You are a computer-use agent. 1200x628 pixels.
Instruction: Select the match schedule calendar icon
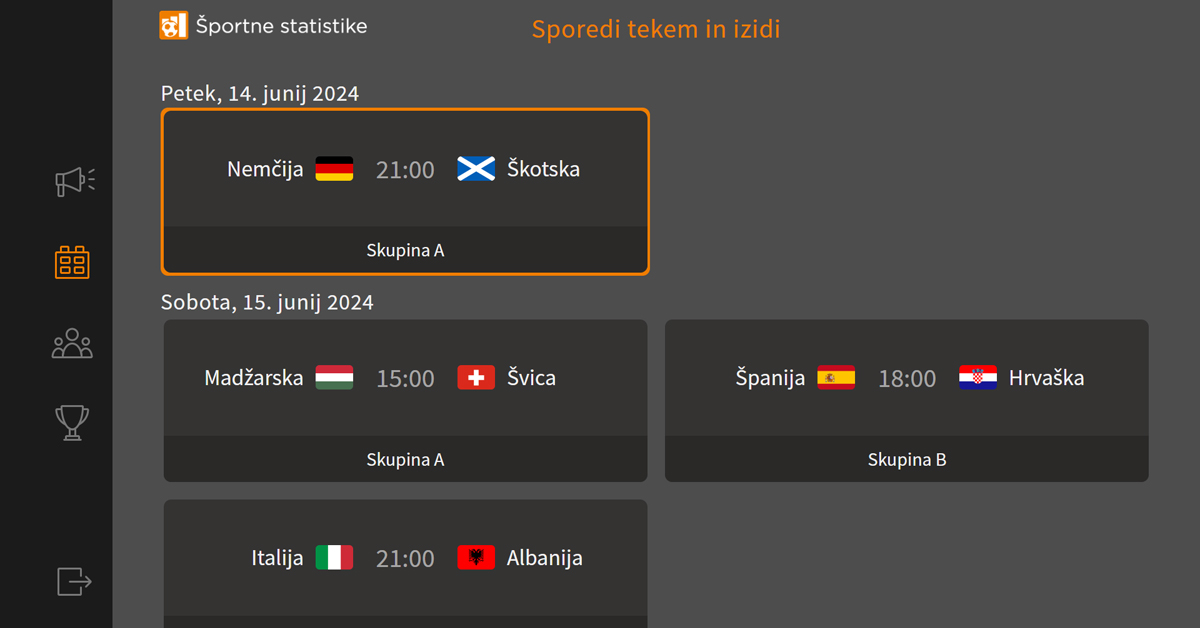[x=72, y=262]
